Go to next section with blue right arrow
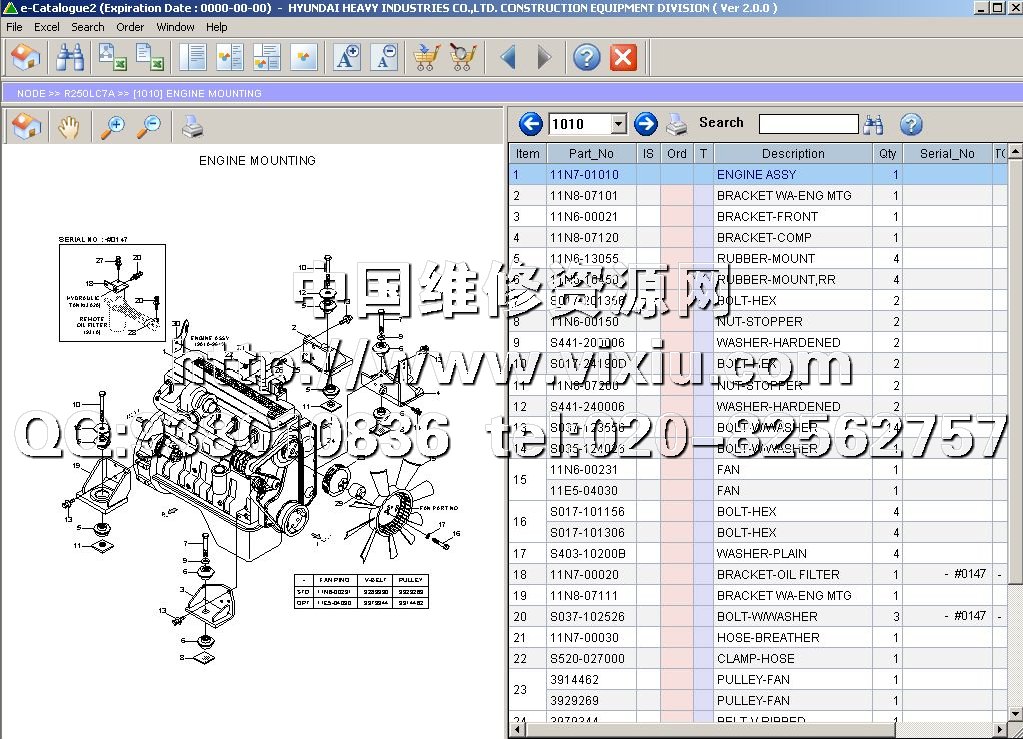 [x=646, y=124]
